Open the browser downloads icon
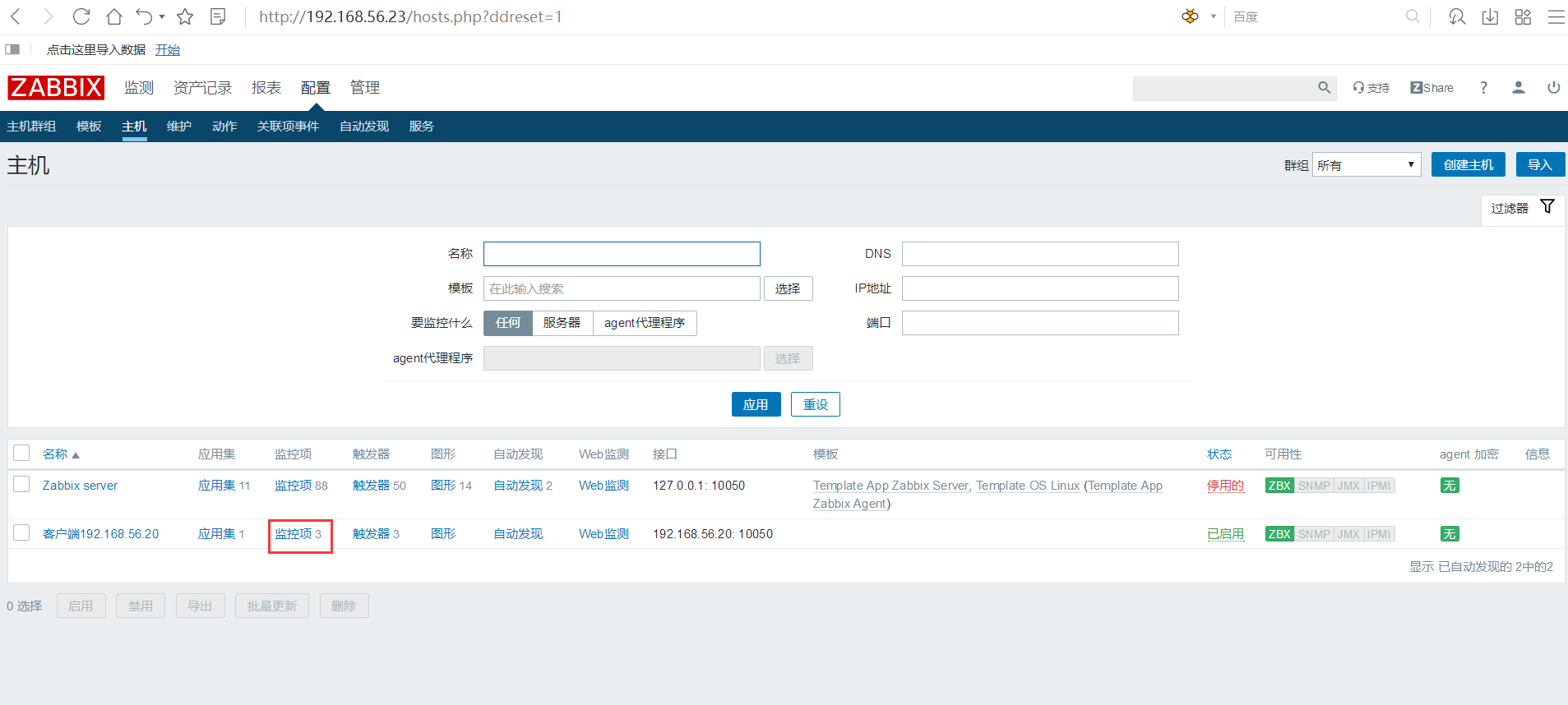The image size is (1568, 705). [1490, 16]
